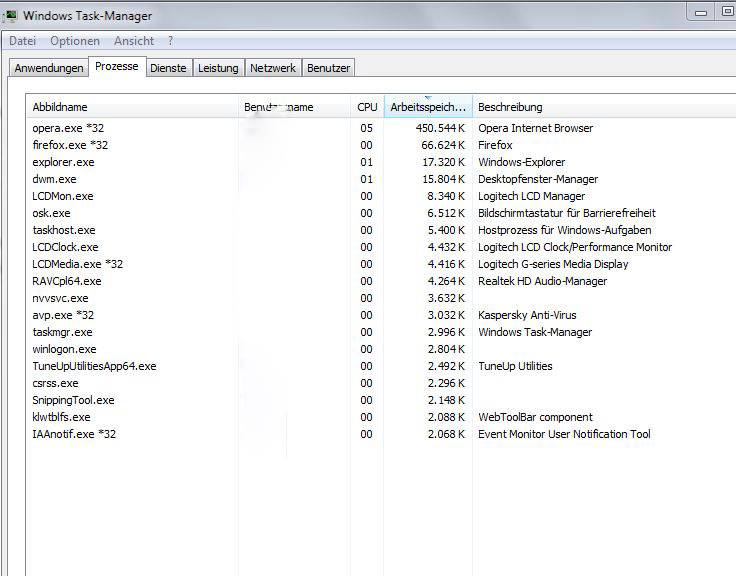Sort by the Benutzername column header
This screenshot has height=576, width=736.
[x=294, y=107]
